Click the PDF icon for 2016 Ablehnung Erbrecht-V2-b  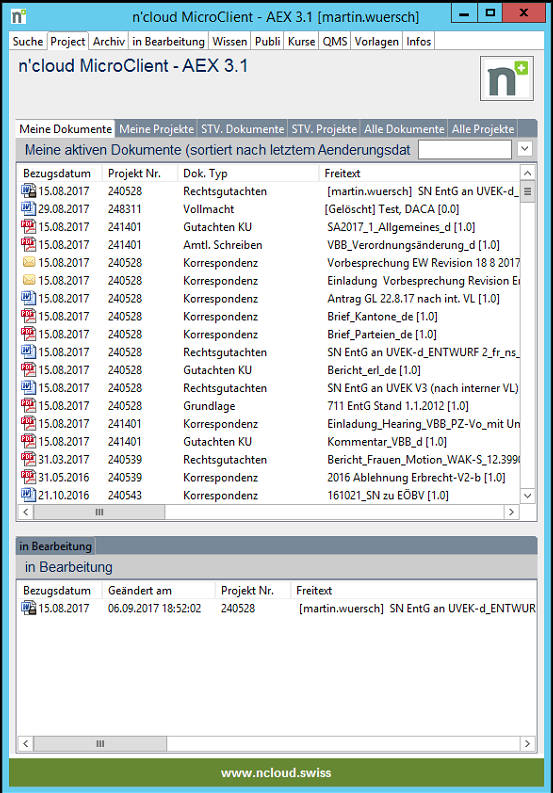point(28,477)
